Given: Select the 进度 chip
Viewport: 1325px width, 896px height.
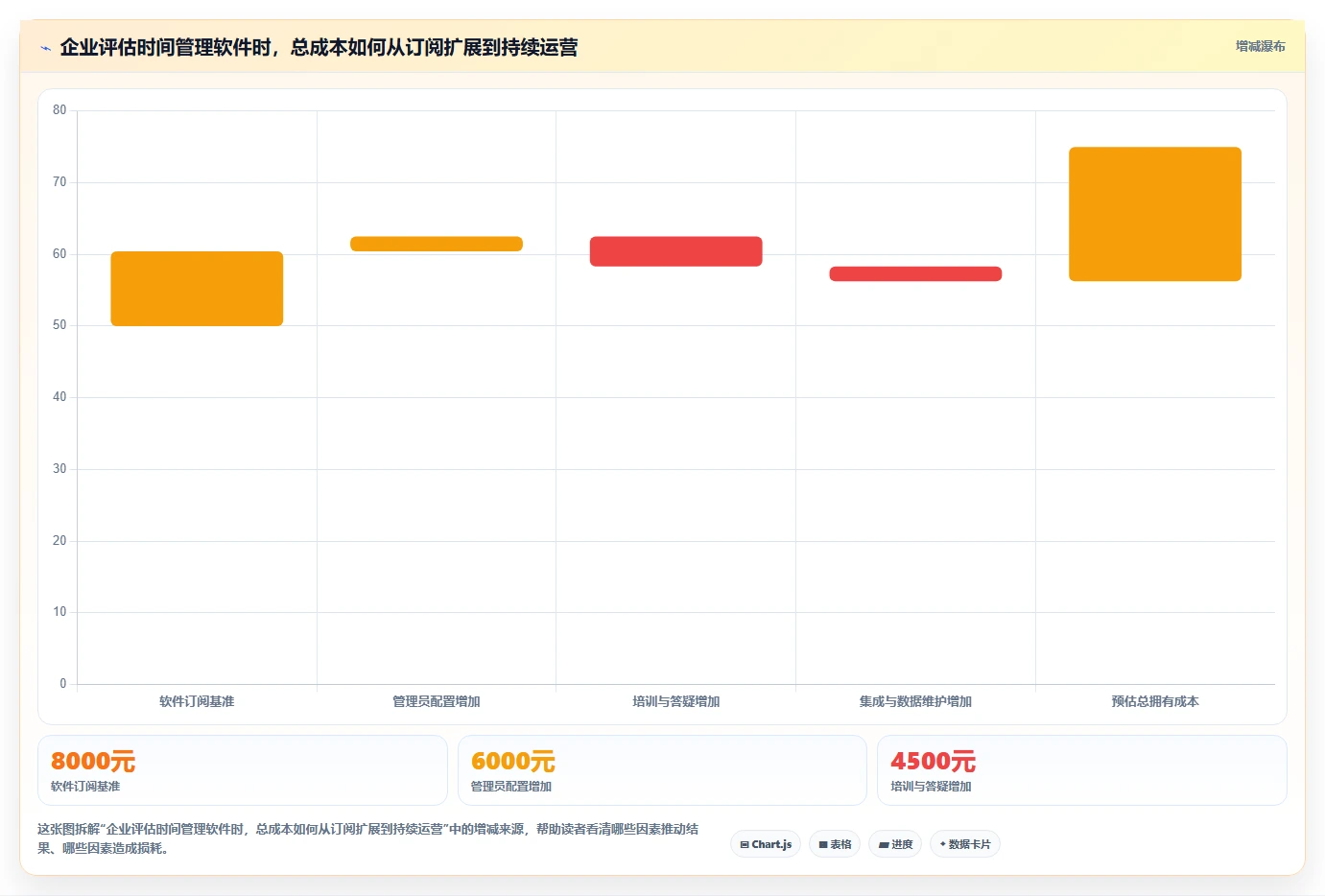Looking at the screenshot, I should (x=895, y=844).
